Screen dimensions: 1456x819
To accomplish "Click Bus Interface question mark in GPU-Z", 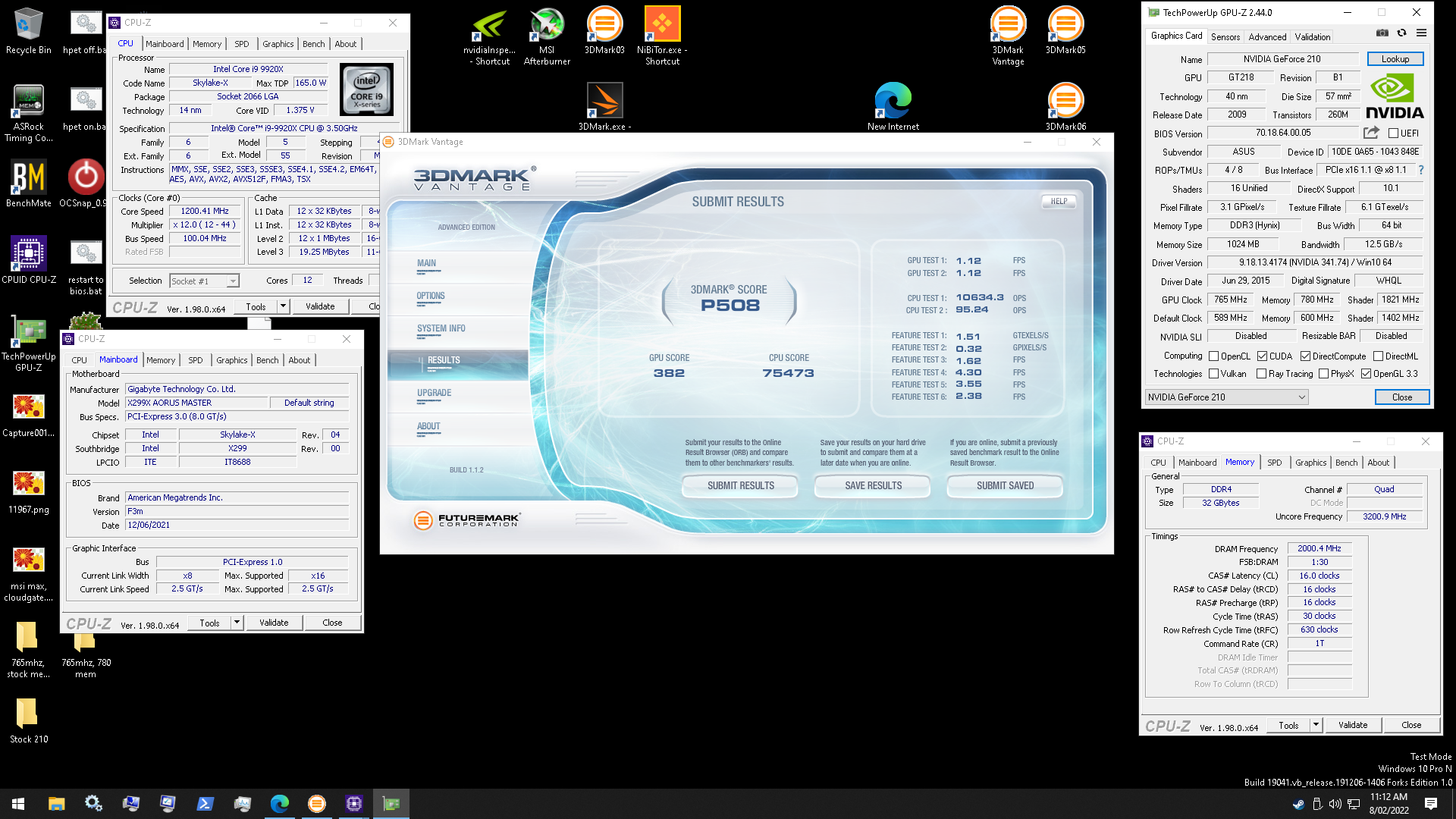I will click(x=1420, y=170).
